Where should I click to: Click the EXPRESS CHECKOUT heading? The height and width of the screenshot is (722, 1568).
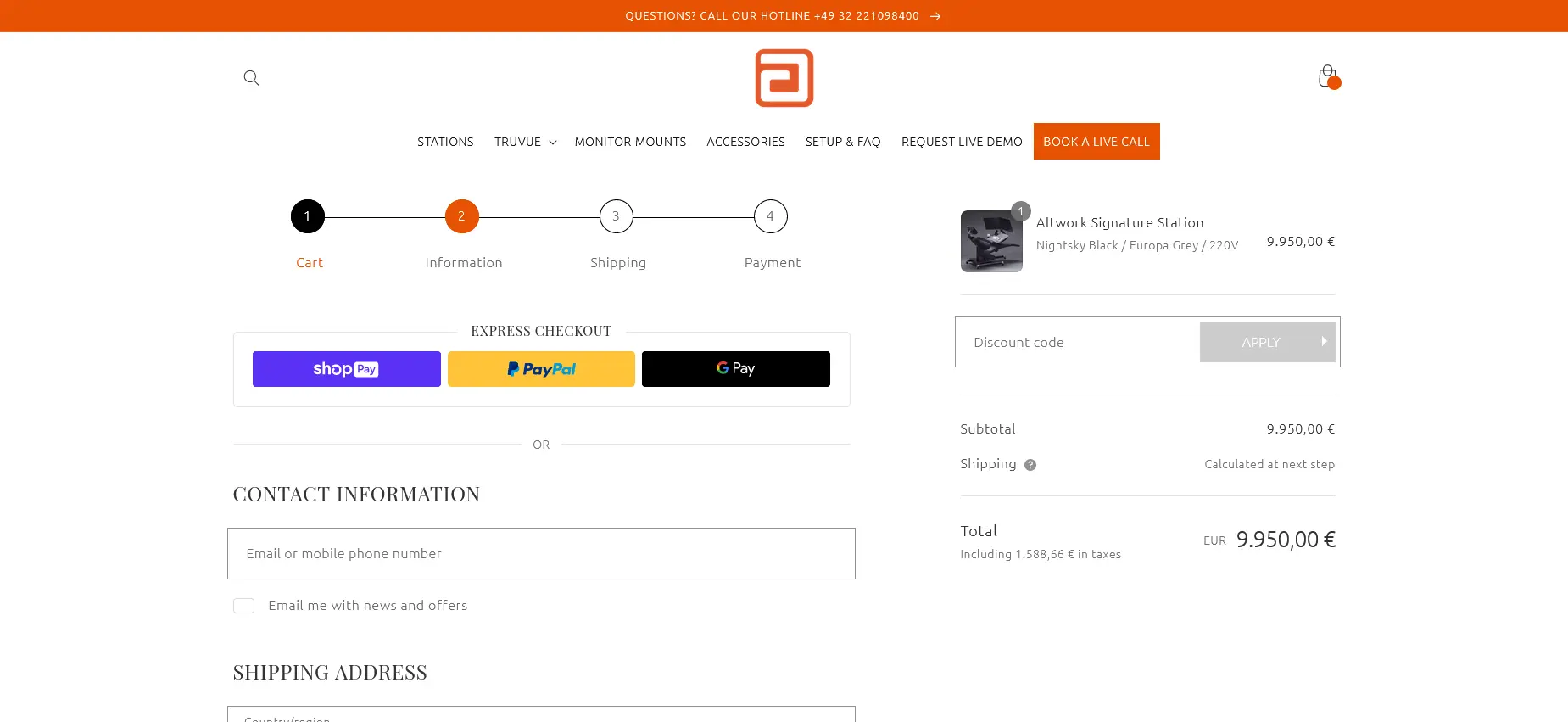click(x=541, y=331)
